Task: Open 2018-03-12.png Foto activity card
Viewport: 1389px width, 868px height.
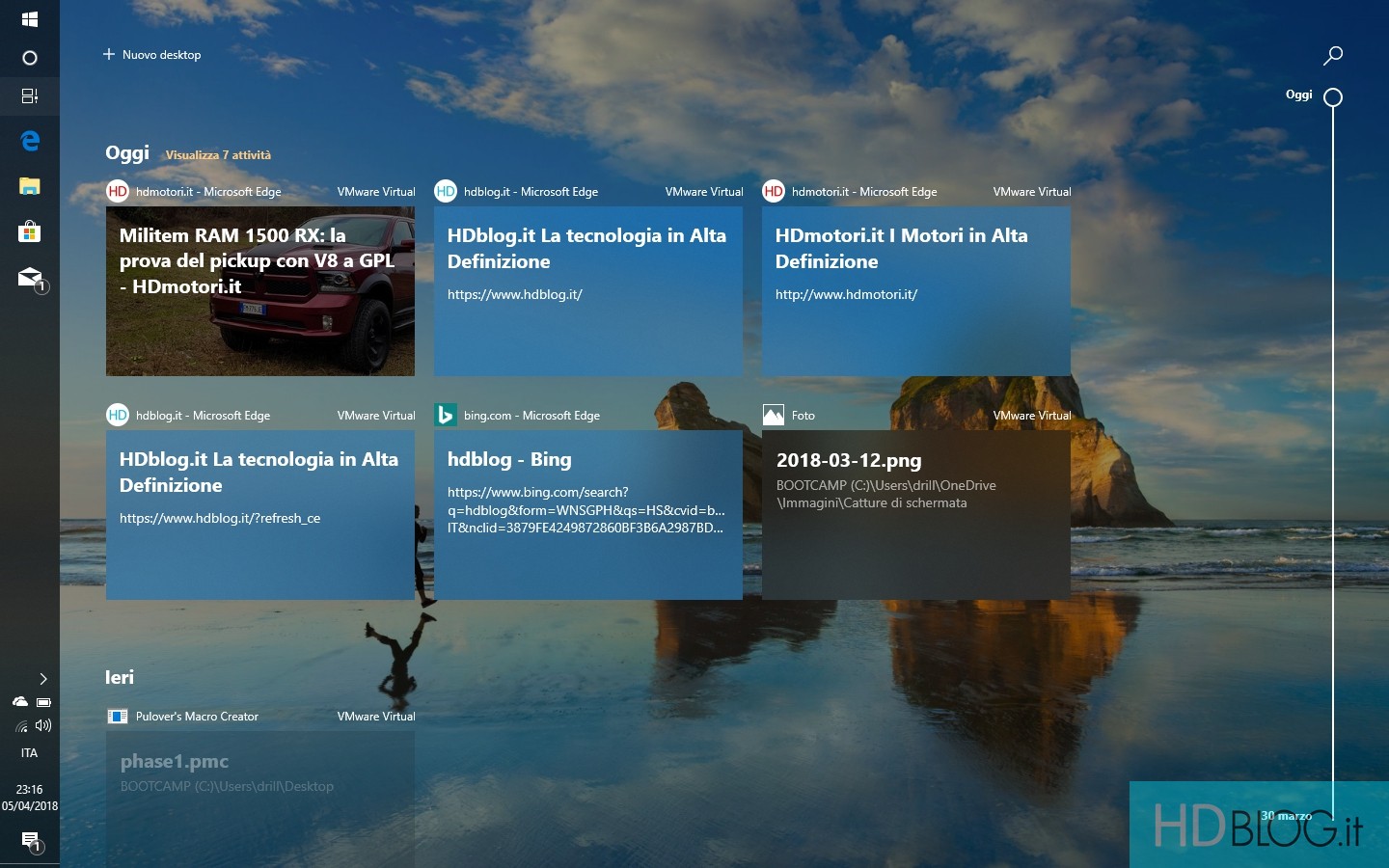Action: click(916, 515)
